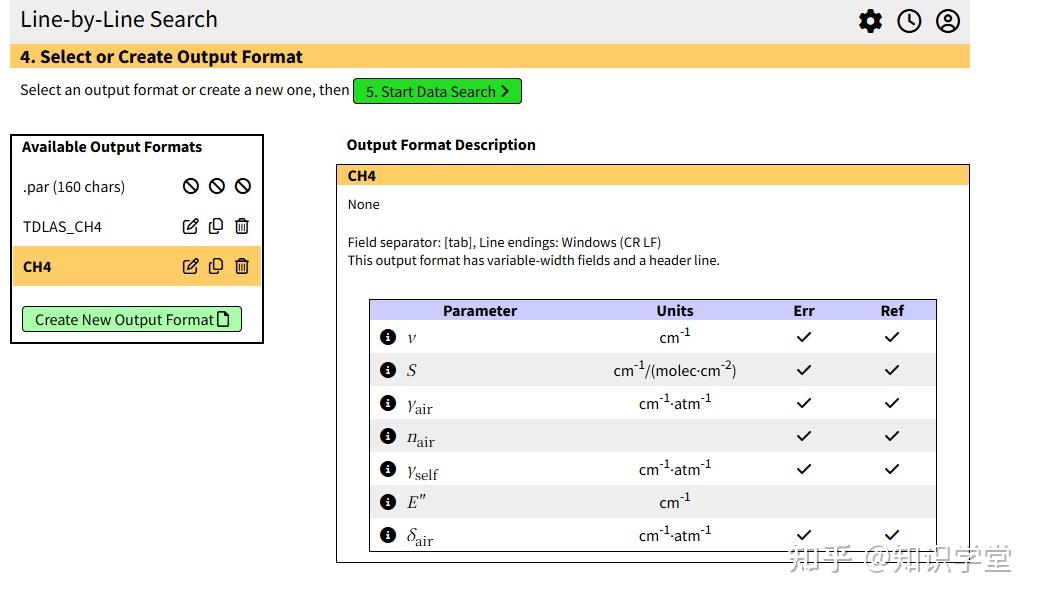
Task: Show info for the γ air parameter
Action: 388,403
